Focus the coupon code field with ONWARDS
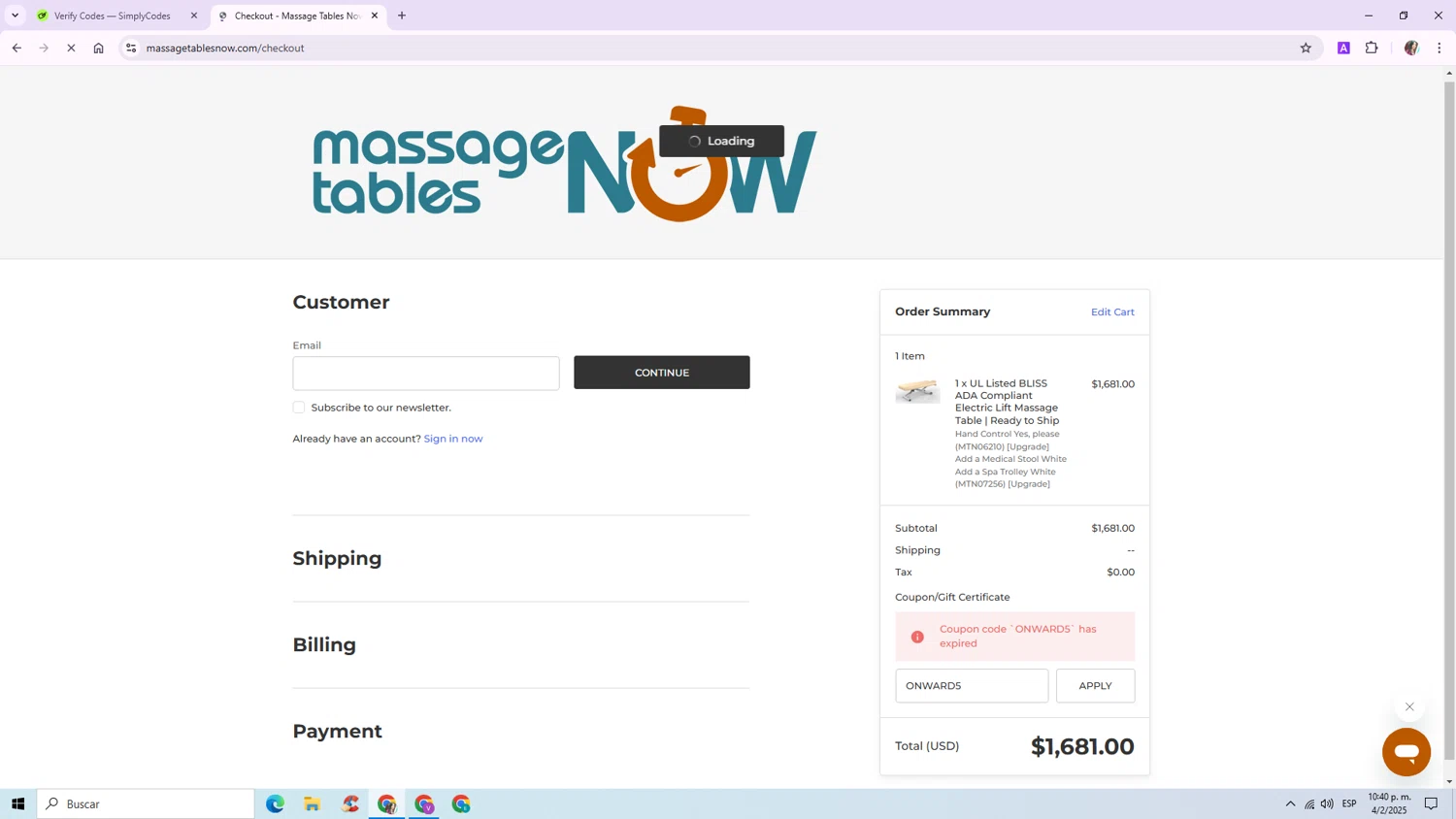The width and height of the screenshot is (1456, 819). coord(972,686)
